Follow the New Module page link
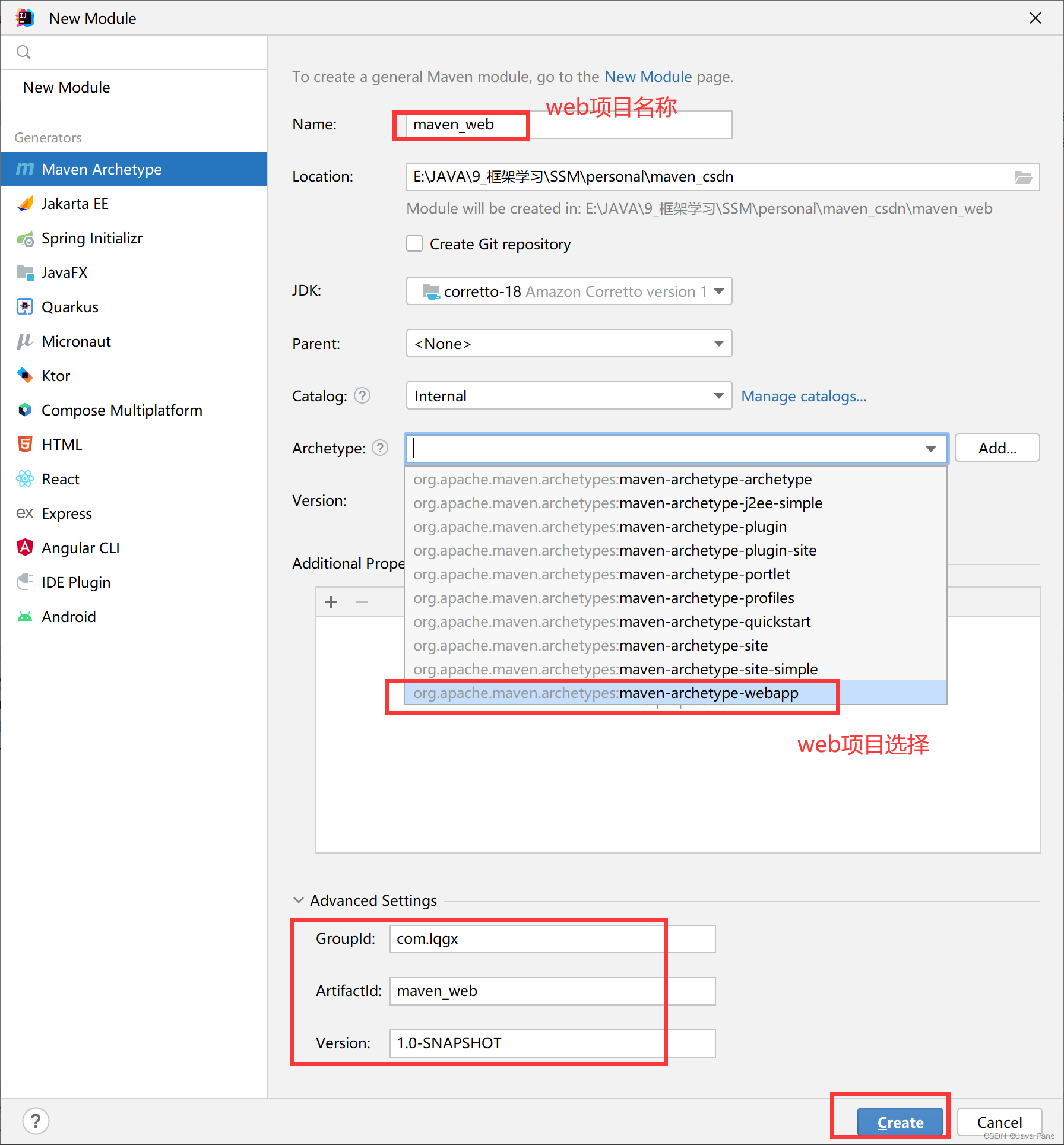 click(x=648, y=77)
